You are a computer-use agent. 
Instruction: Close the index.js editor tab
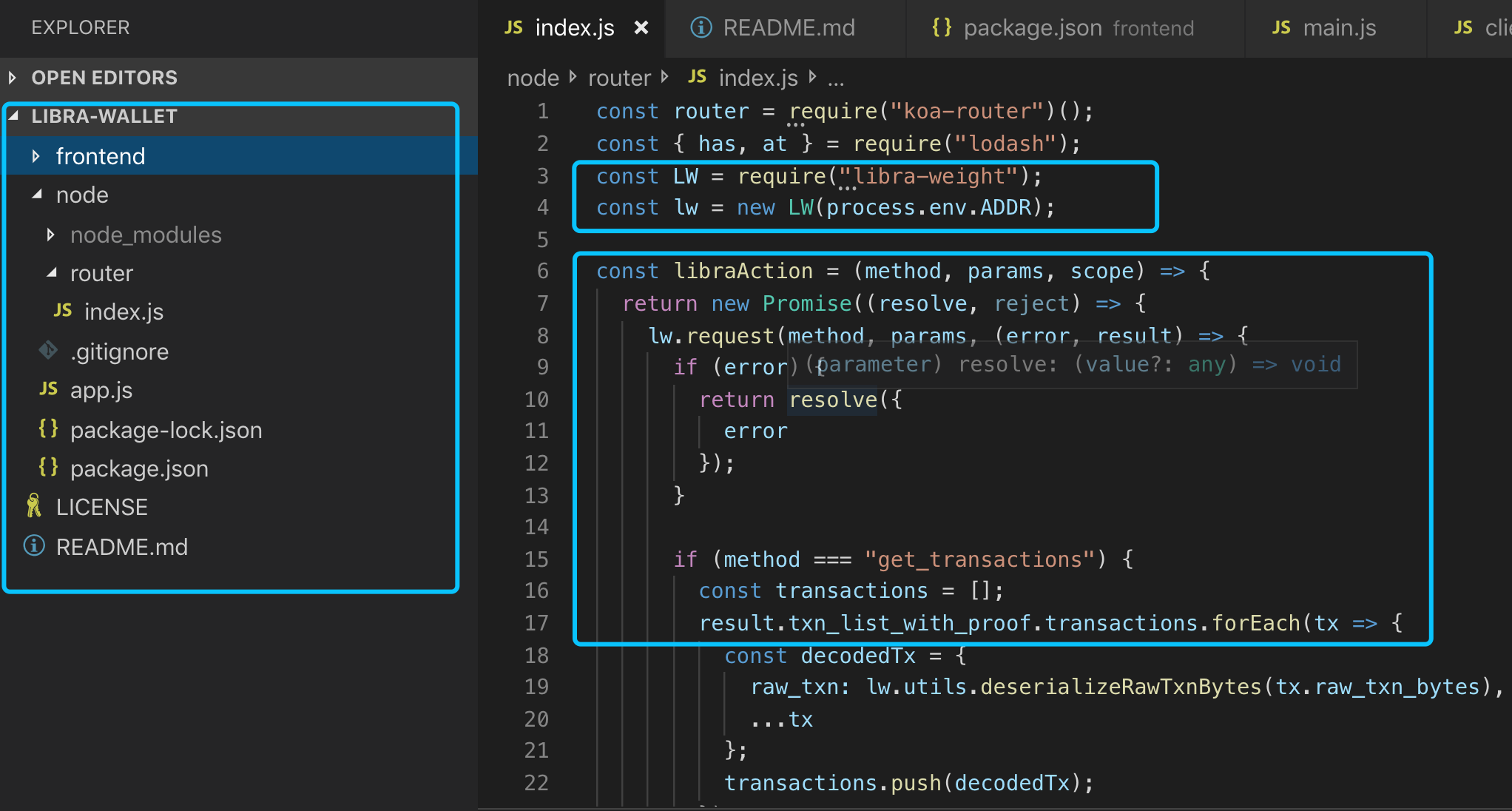tap(641, 28)
